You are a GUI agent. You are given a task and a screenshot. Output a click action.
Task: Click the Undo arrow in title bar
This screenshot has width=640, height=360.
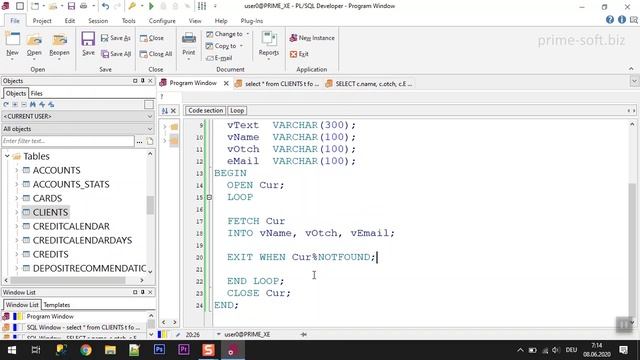coord(105,6)
